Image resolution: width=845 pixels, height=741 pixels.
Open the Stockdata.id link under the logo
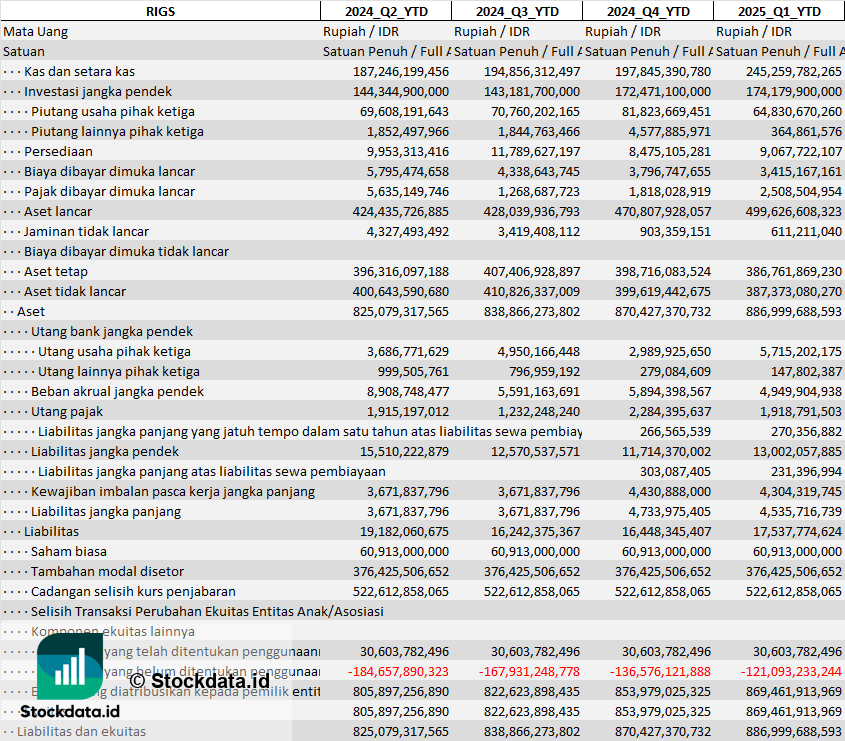[70, 711]
